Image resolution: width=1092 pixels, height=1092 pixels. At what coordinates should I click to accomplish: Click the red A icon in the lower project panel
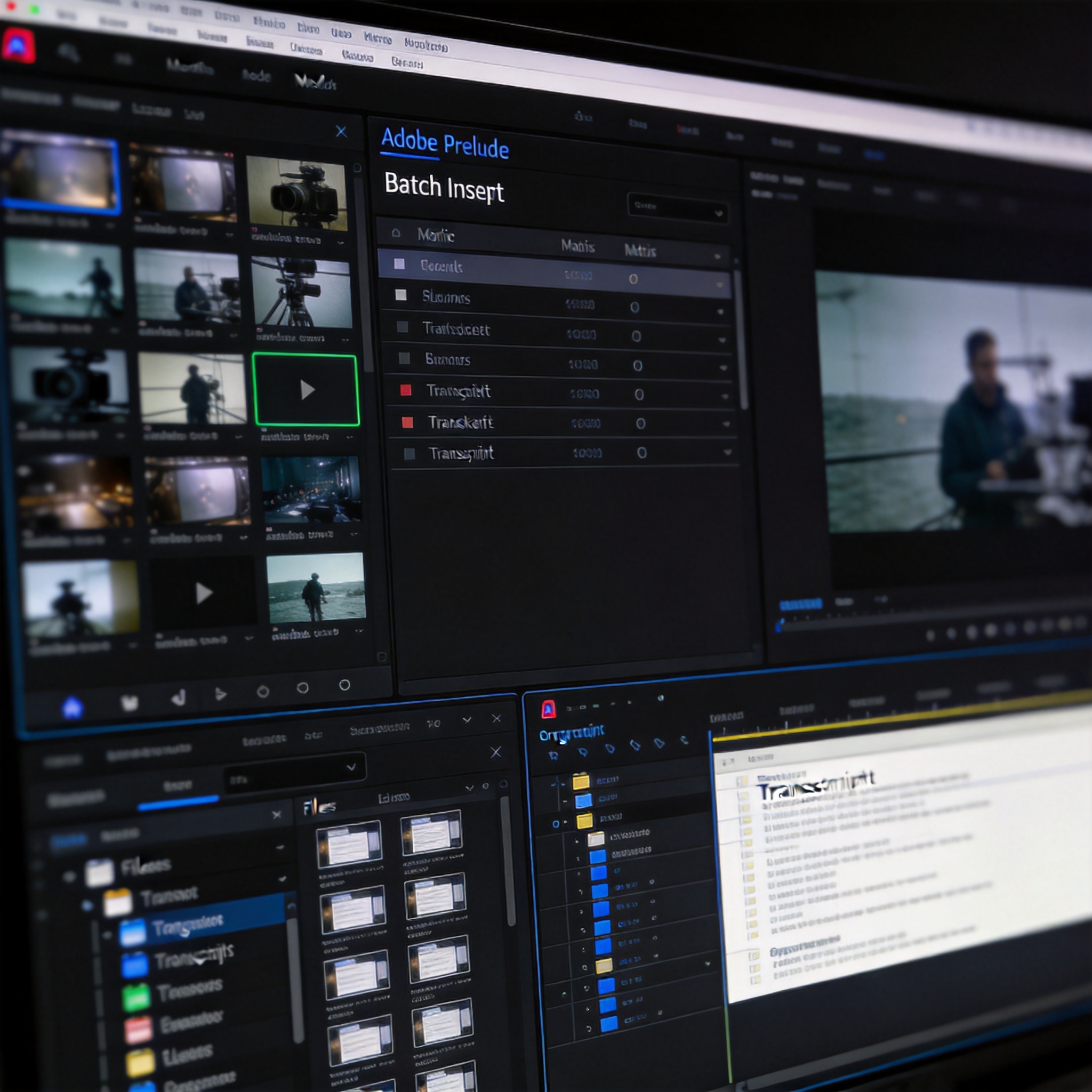(x=548, y=709)
